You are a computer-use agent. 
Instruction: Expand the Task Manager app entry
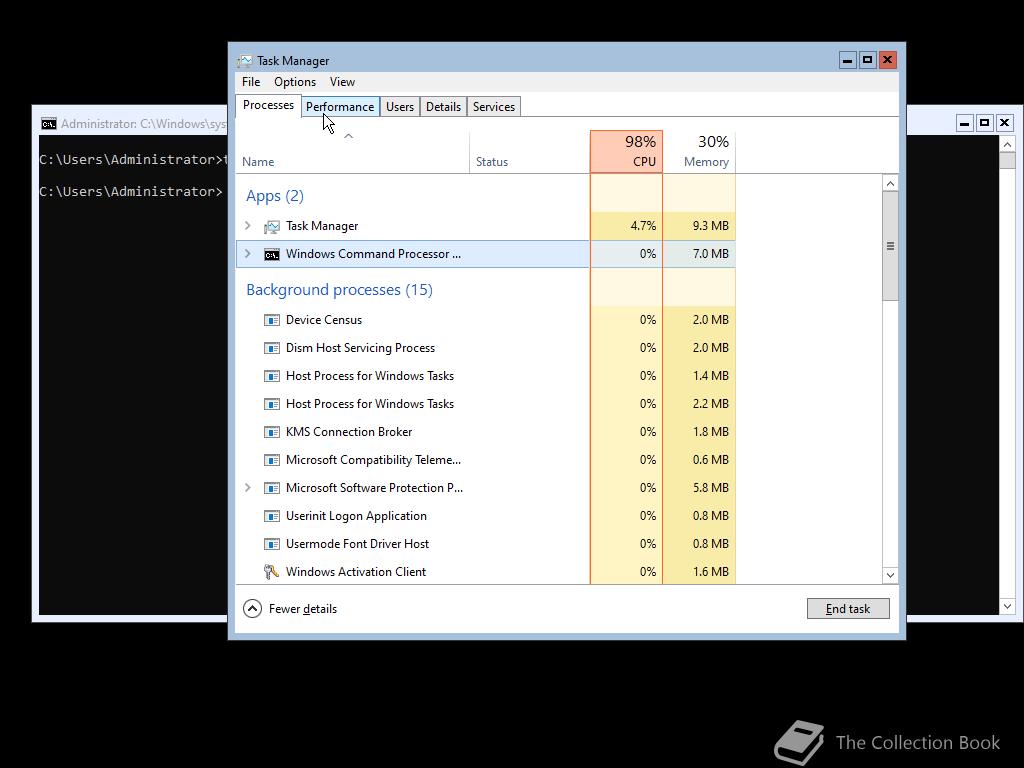click(x=248, y=226)
